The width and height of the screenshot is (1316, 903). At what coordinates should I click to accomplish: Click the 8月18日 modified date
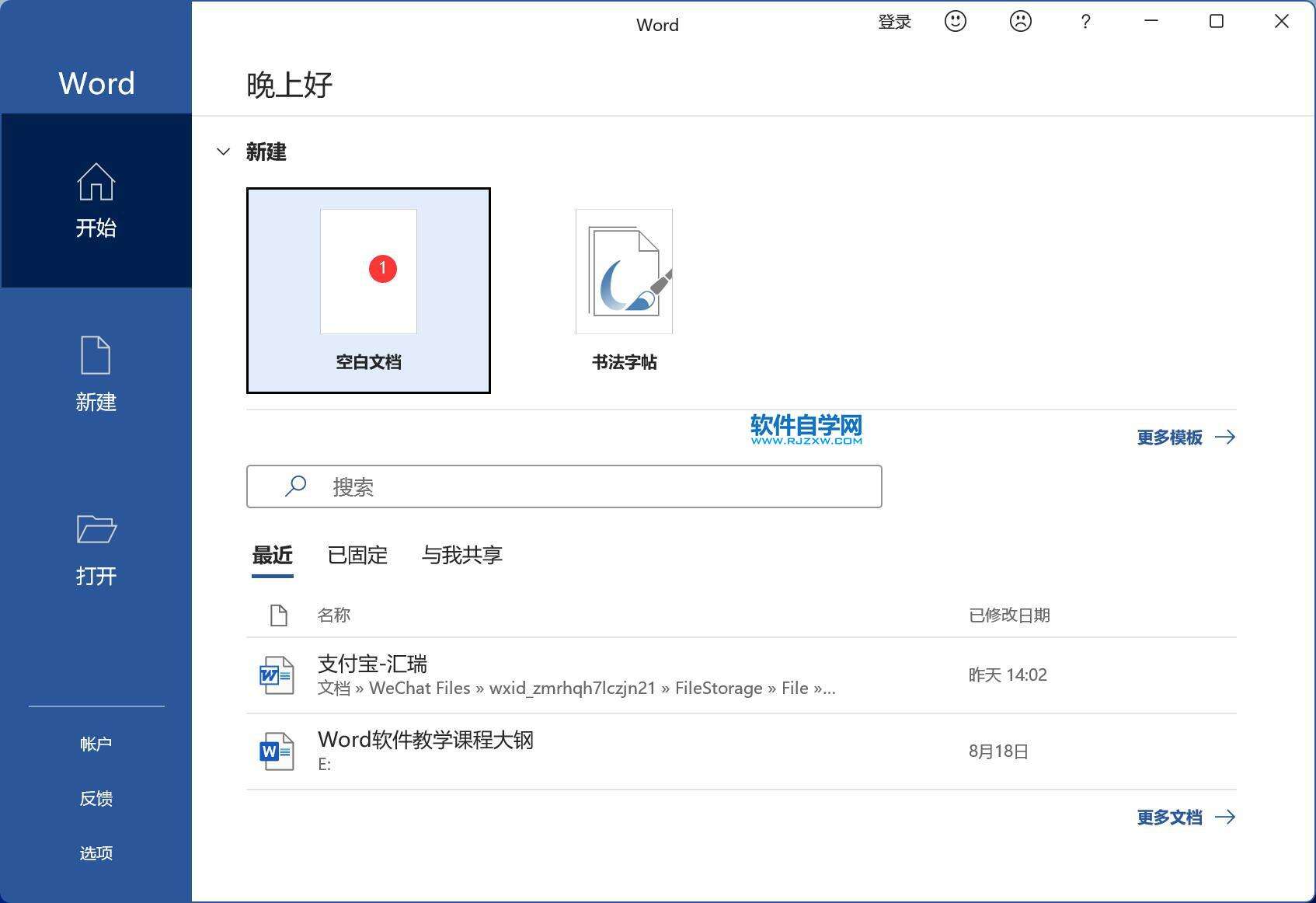pos(998,751)
